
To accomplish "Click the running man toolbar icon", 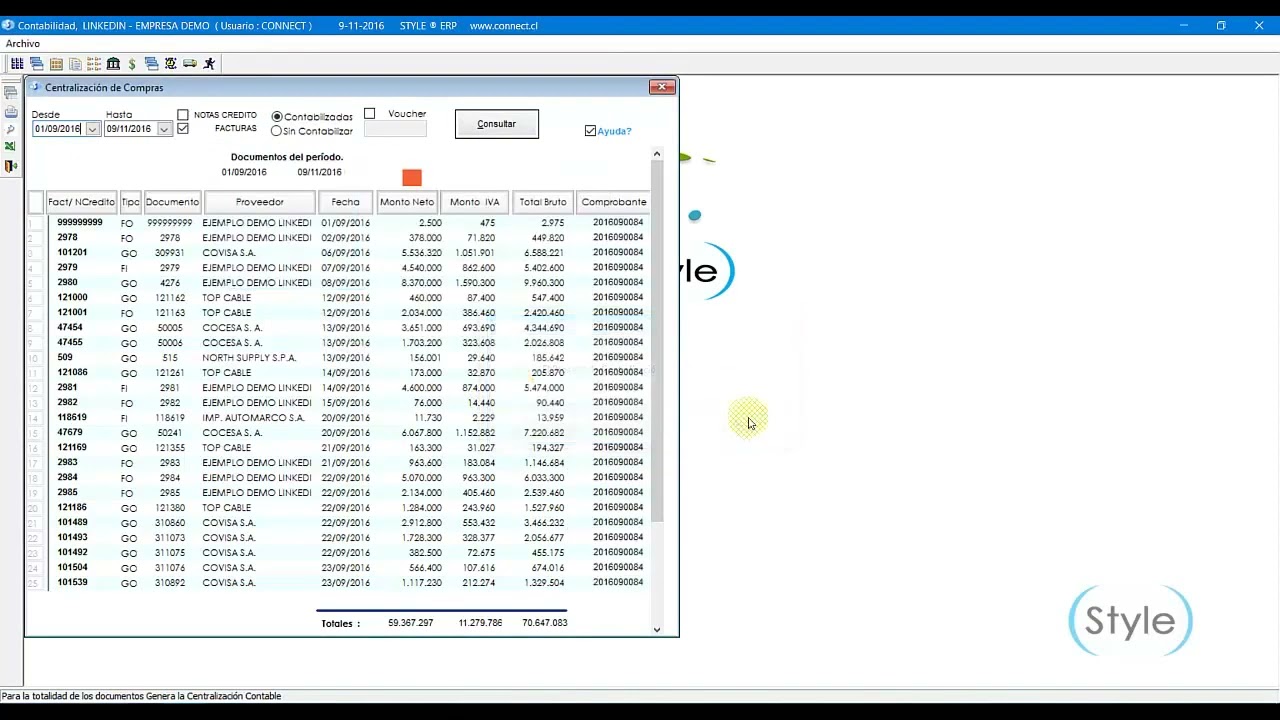I will [209, 64].
